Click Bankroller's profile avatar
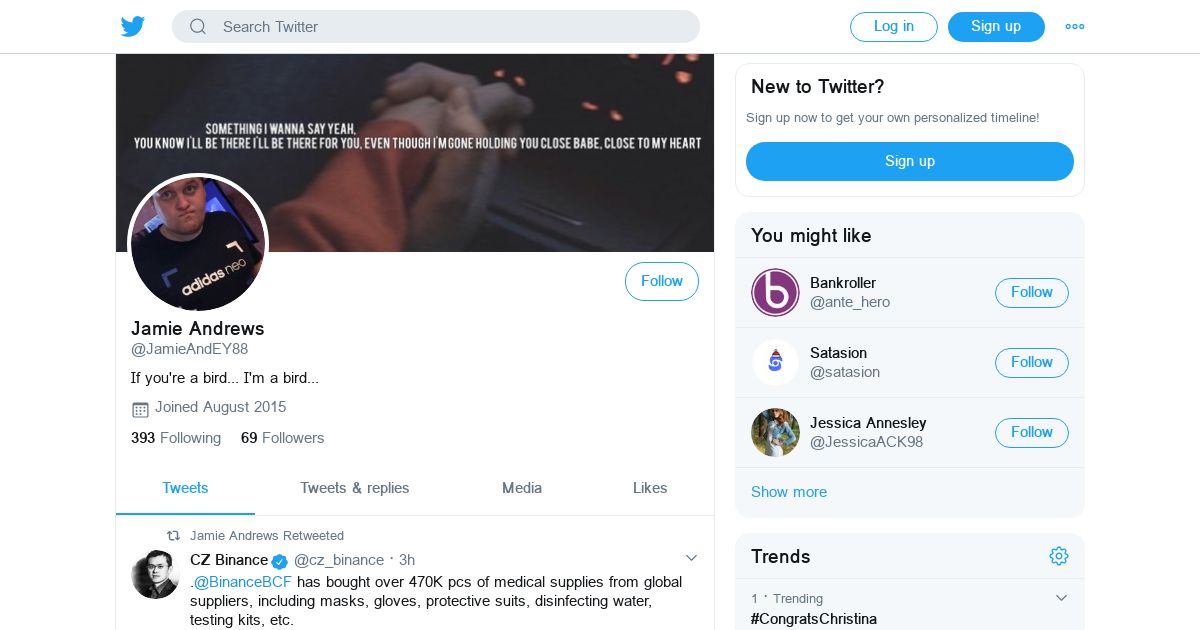 pos(775,292)
